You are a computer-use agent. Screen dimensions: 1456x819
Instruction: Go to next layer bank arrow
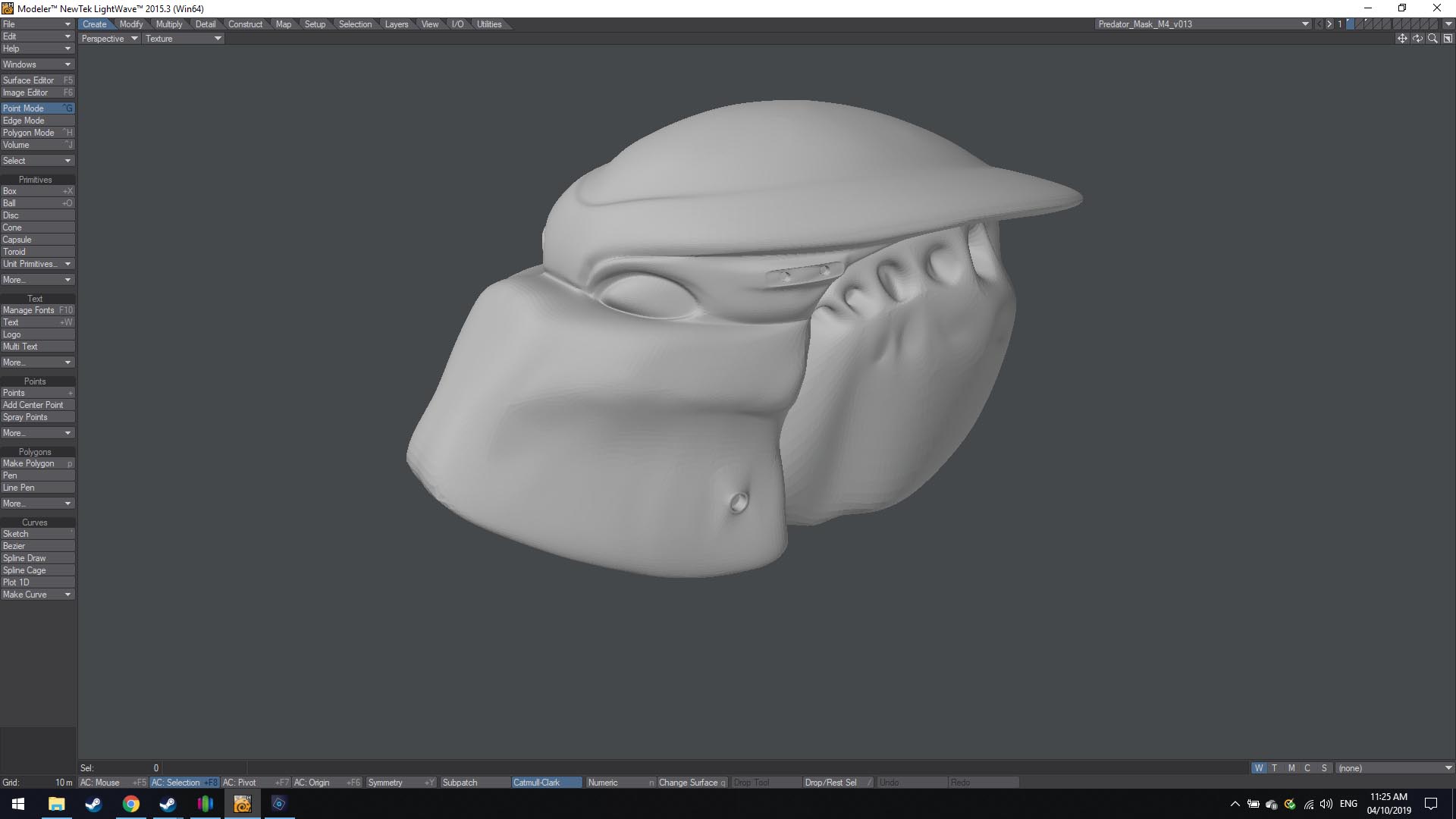click(1329, 24)
